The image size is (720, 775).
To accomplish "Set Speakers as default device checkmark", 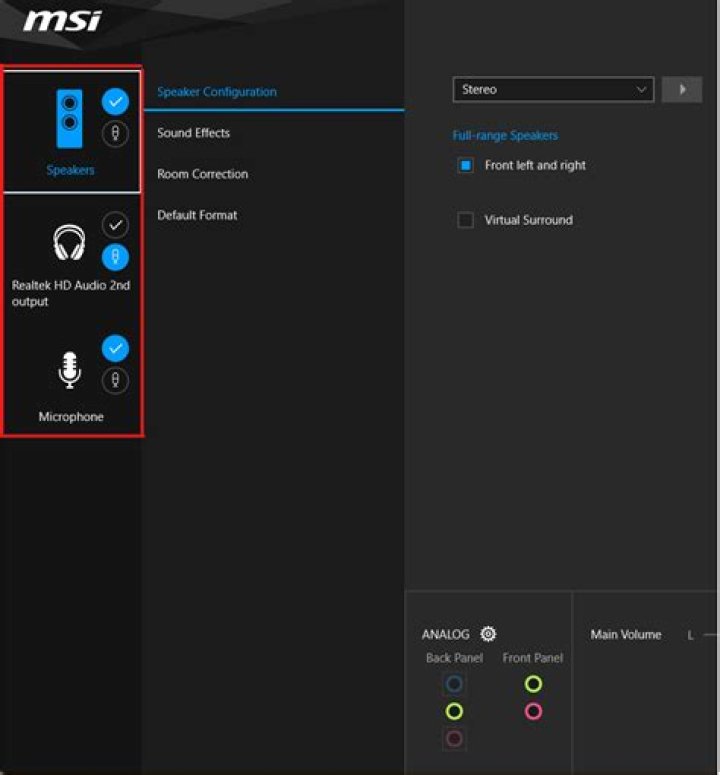I will (115, 102).
